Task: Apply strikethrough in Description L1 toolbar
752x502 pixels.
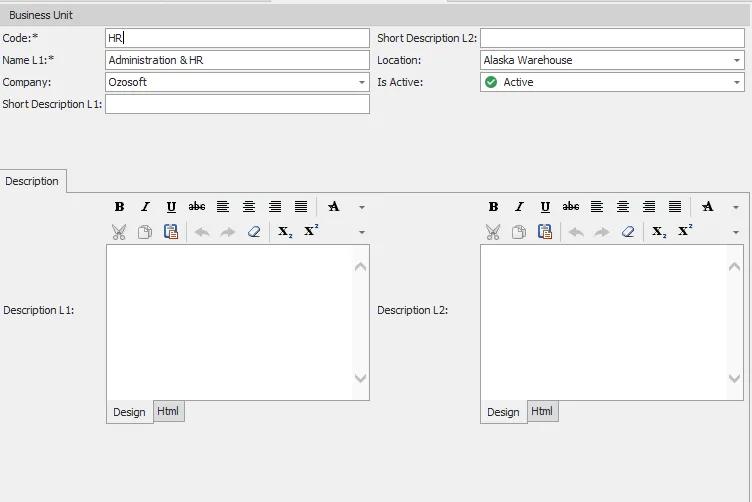Action: pyautogui.click(x=197, y=207)
